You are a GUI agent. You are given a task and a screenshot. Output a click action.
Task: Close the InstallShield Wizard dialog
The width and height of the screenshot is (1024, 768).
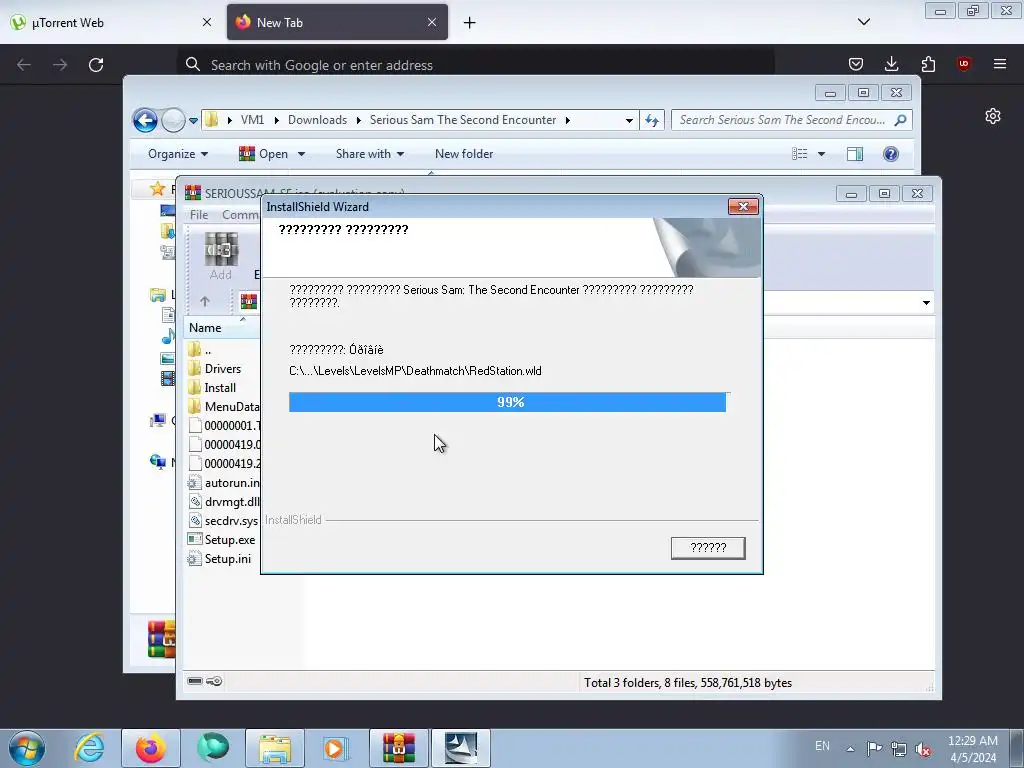click(743, 206)
